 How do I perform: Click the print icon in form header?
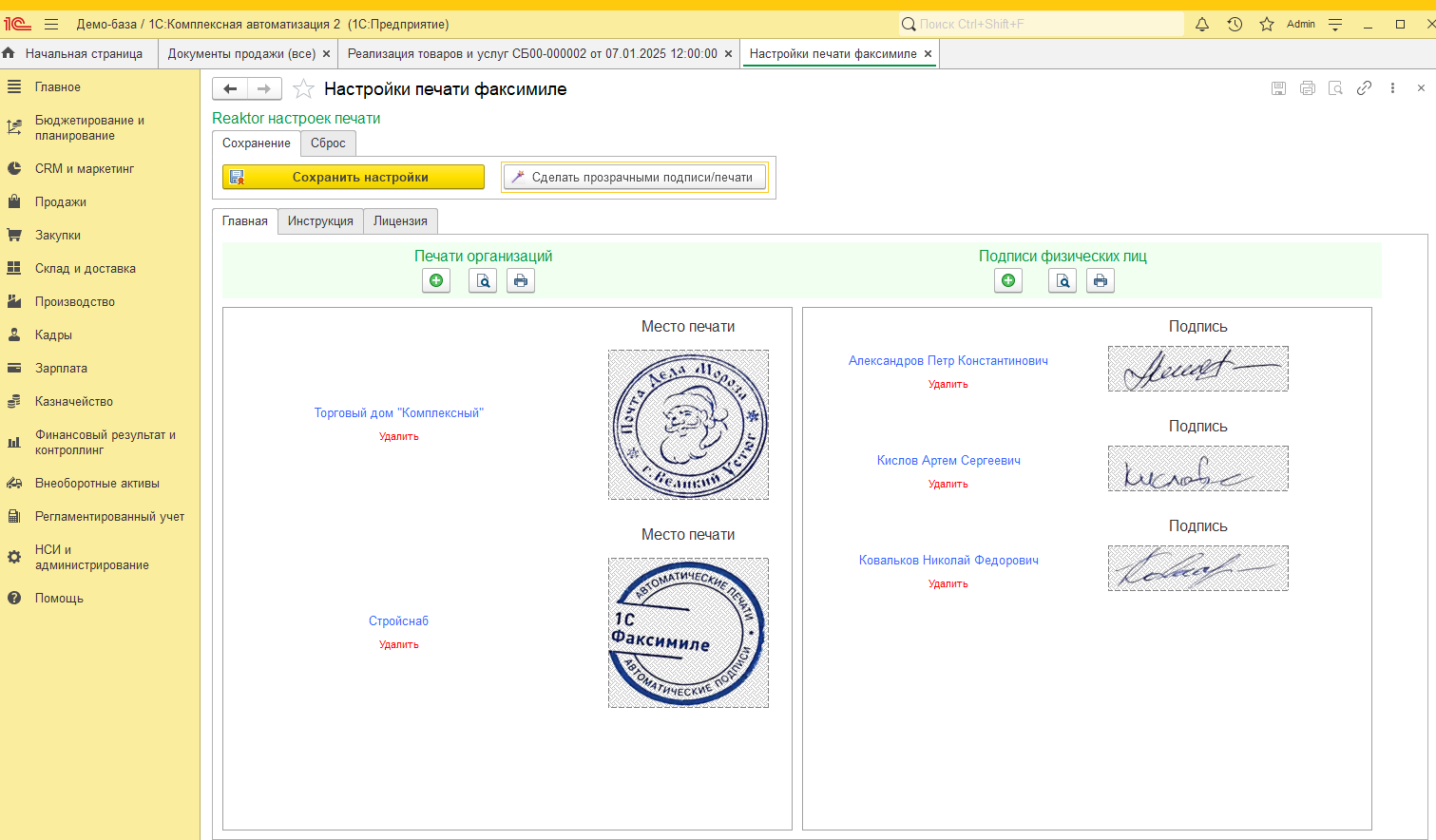[1308, 88]
